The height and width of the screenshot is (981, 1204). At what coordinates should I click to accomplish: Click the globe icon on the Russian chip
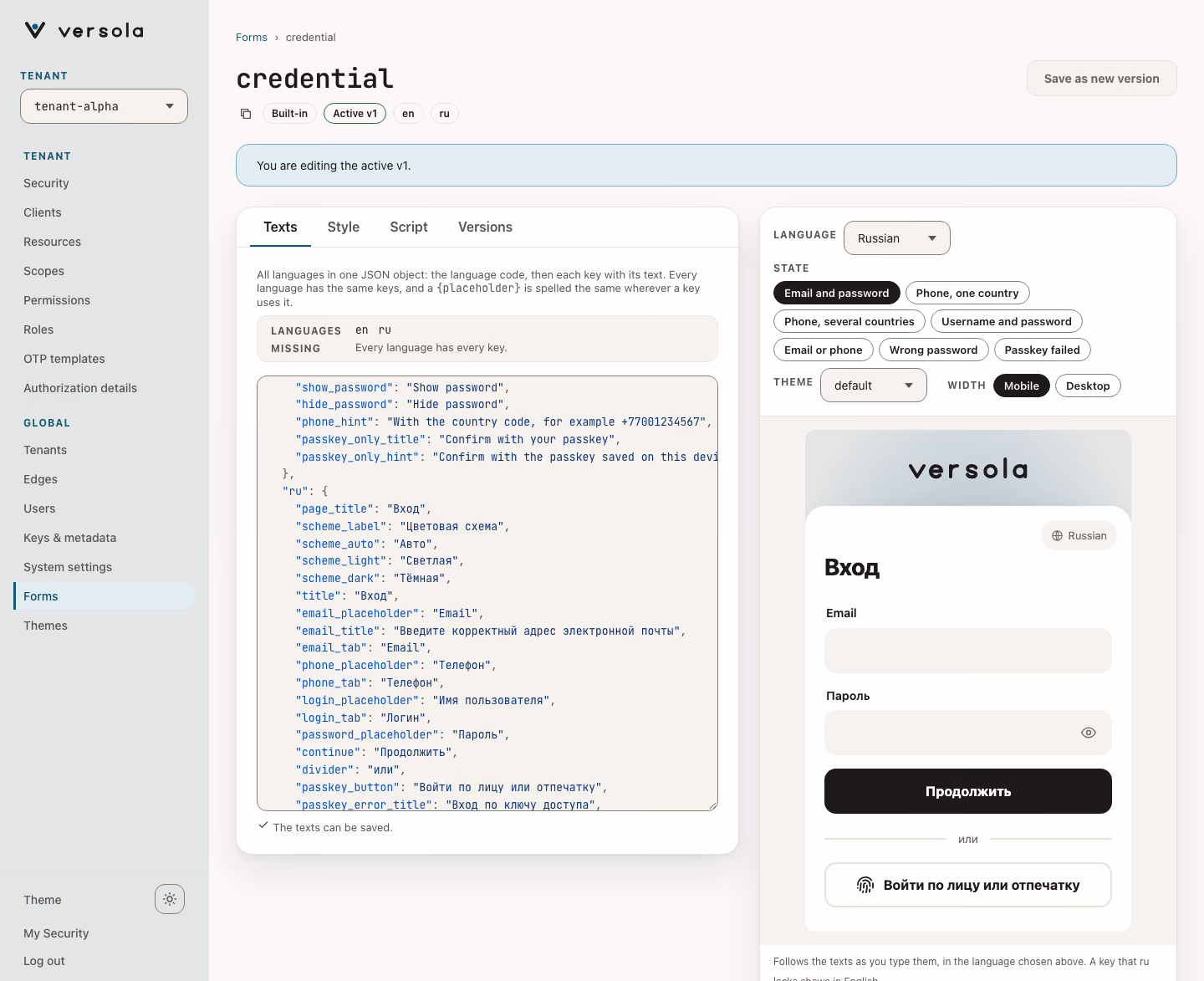1057,536
